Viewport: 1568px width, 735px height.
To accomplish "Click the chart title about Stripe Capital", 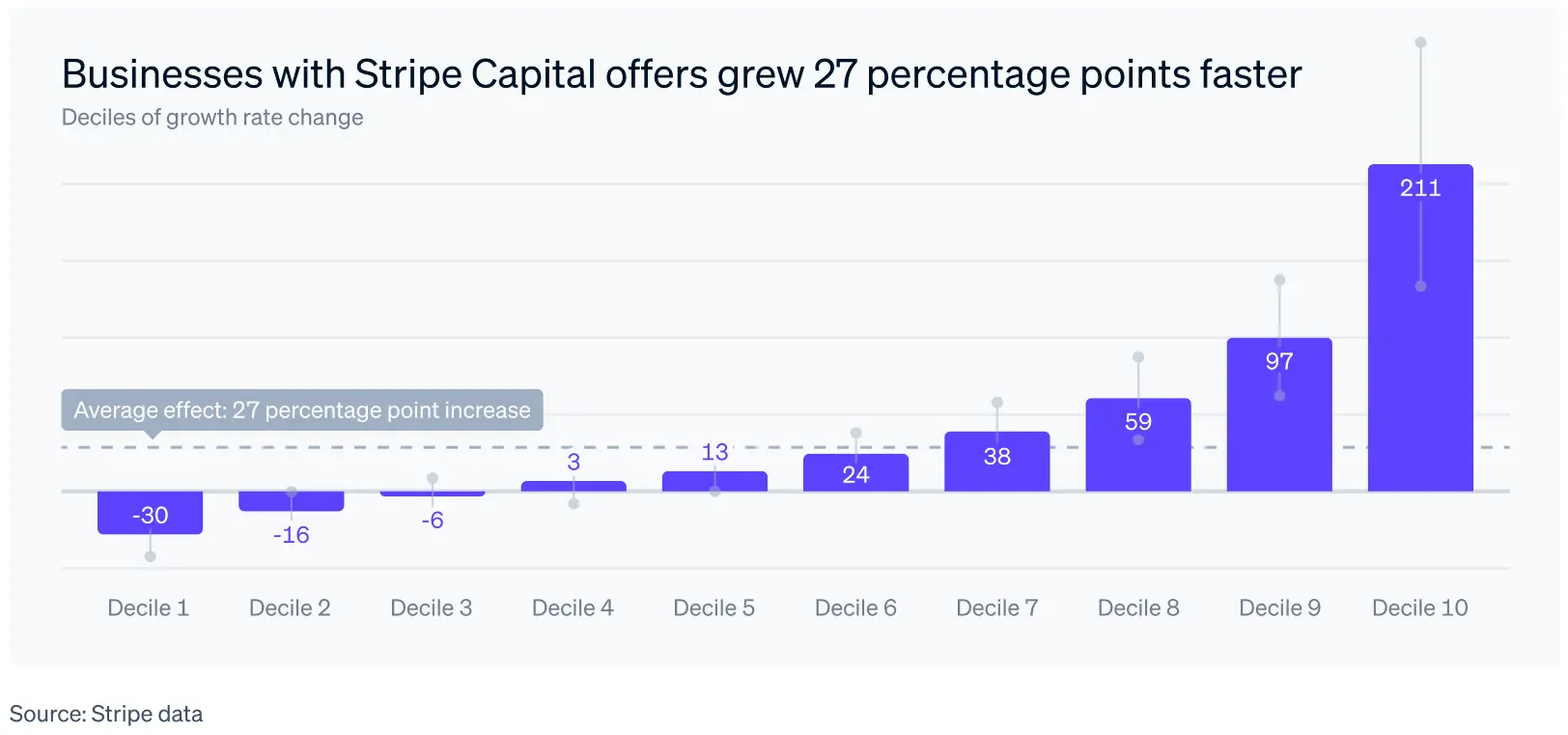I will pos(682,74).
